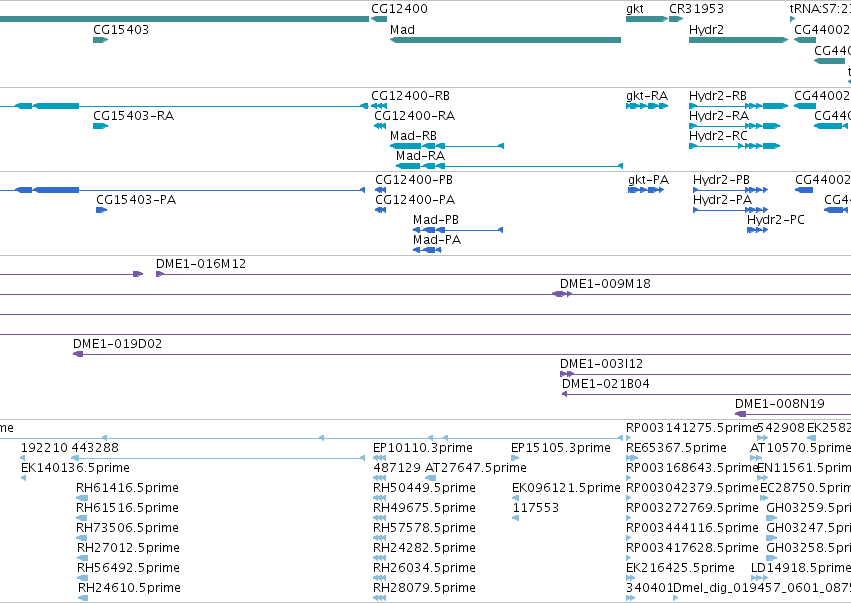Click the RH24610.5prime EST
This screenshot has height=603, width=851.
click(x=83, y=598)
